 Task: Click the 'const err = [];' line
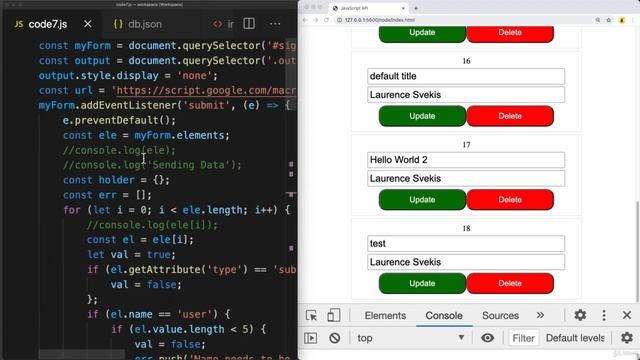click(107, 195)
